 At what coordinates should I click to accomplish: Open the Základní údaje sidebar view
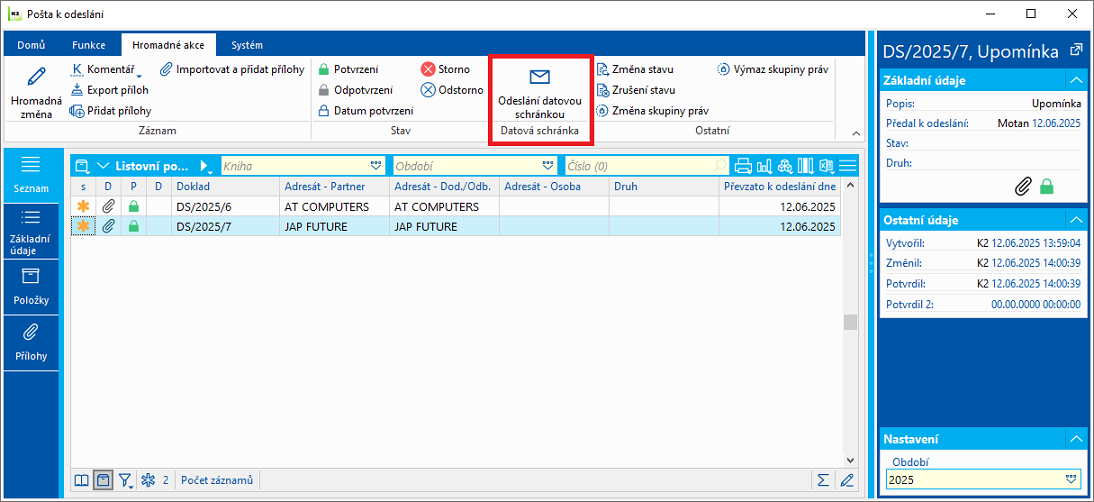tap(31, 231)
